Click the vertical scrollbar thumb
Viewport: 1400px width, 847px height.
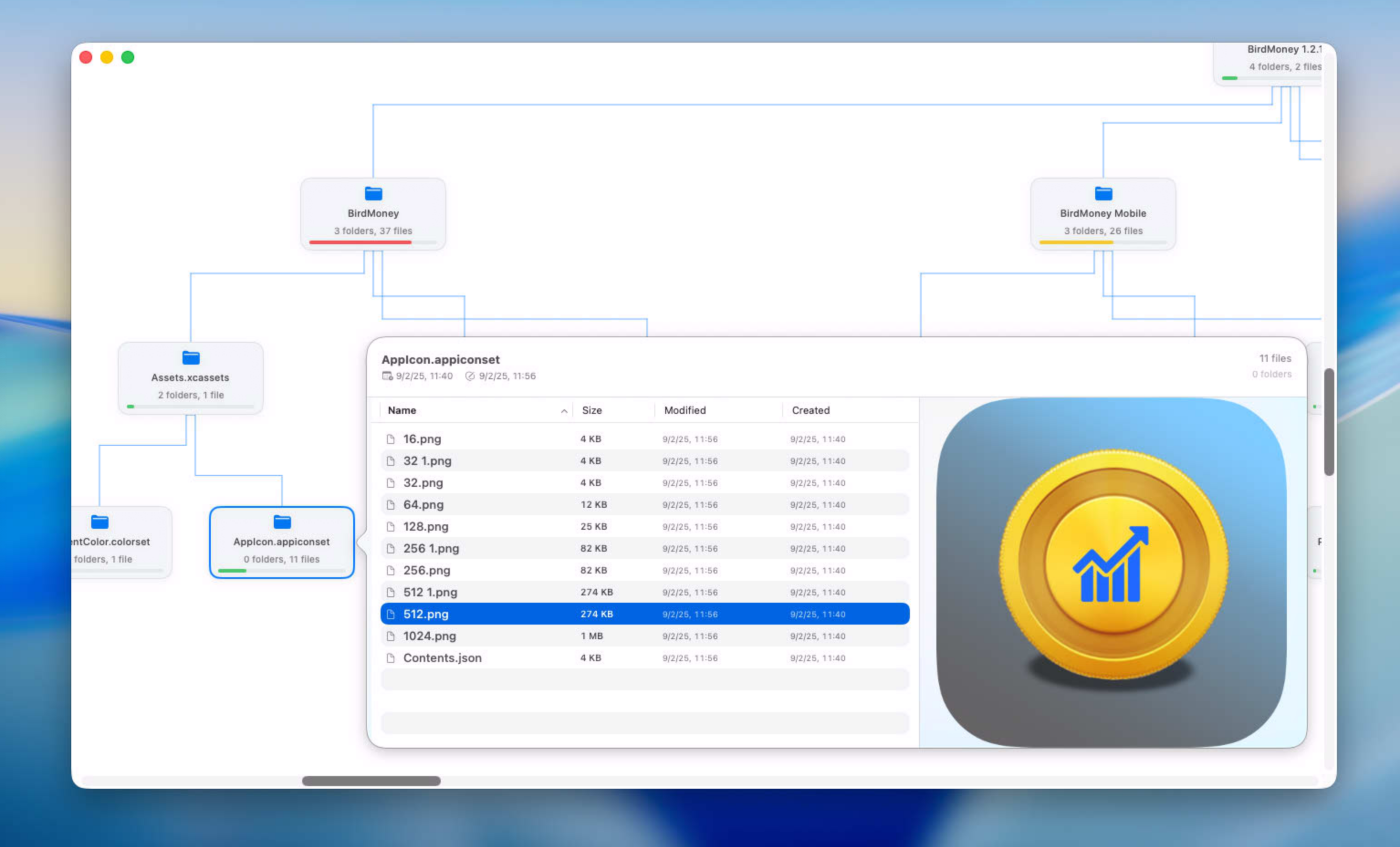click(x=1329, y=422)
